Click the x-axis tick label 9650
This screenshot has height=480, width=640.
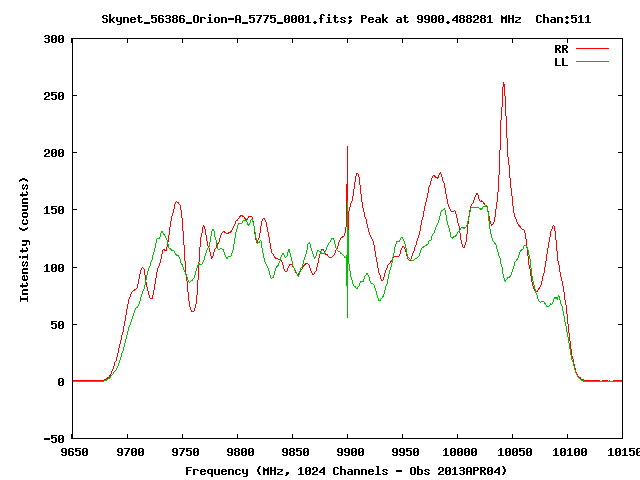click(74, 452)
